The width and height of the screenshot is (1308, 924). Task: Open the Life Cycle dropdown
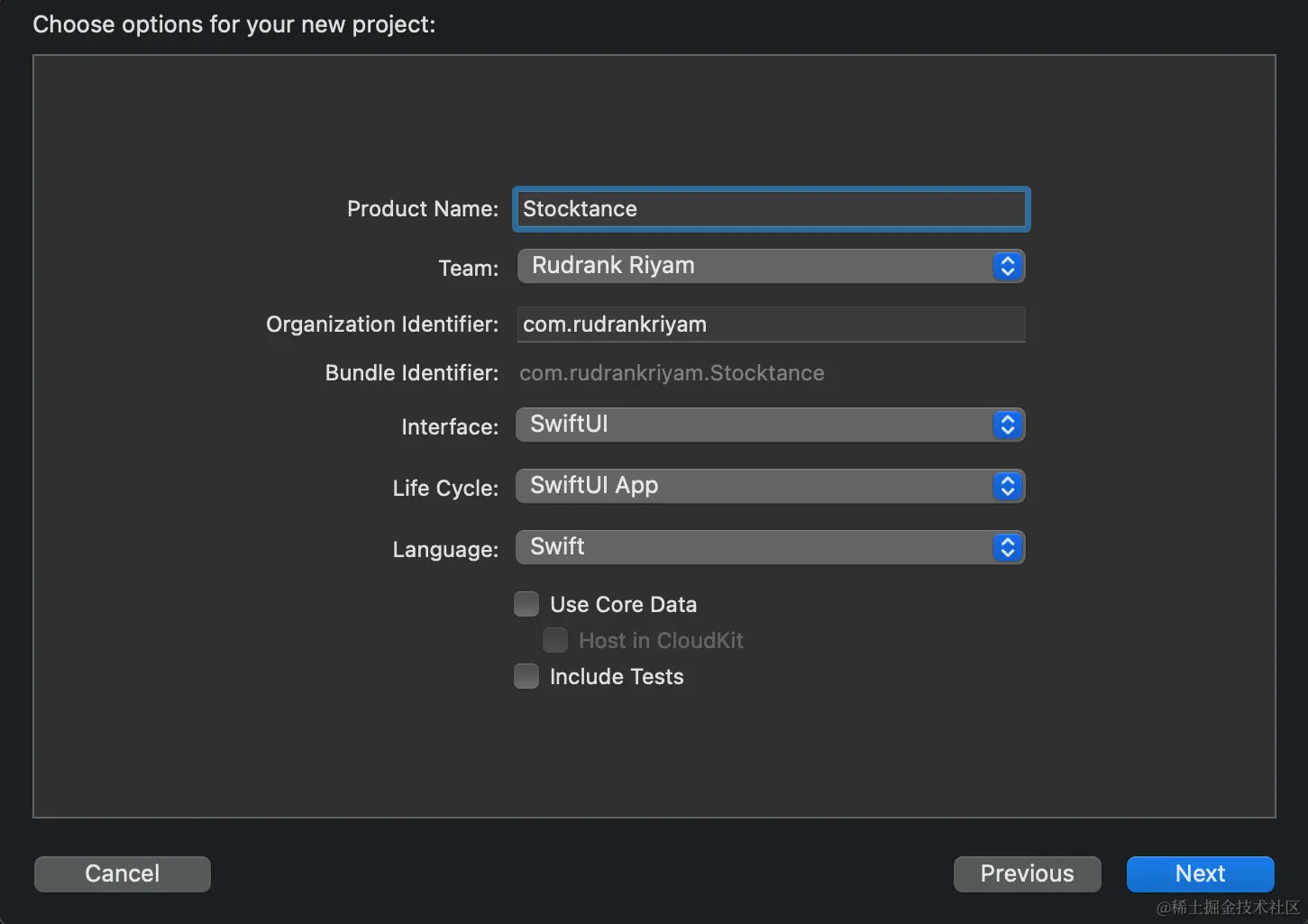[771, 486]
